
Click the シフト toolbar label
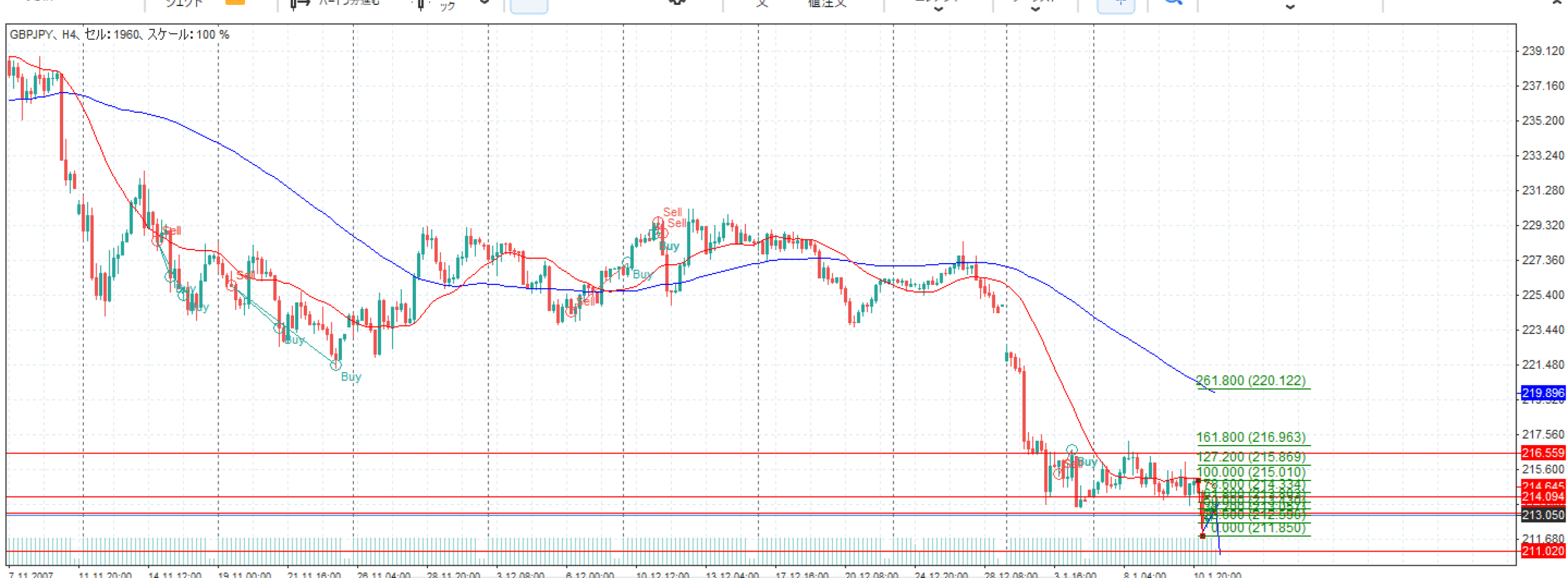(x=184, y=4)
